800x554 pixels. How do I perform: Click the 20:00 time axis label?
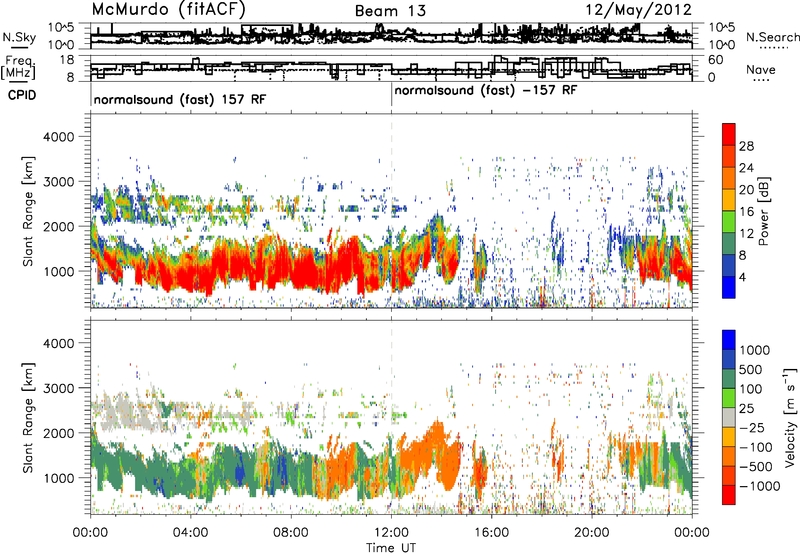[592, 533]
